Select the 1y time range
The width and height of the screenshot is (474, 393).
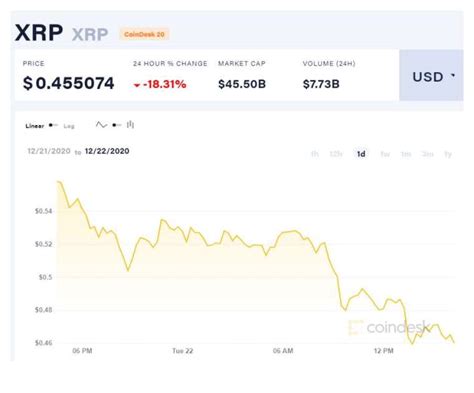click(448, 154)
